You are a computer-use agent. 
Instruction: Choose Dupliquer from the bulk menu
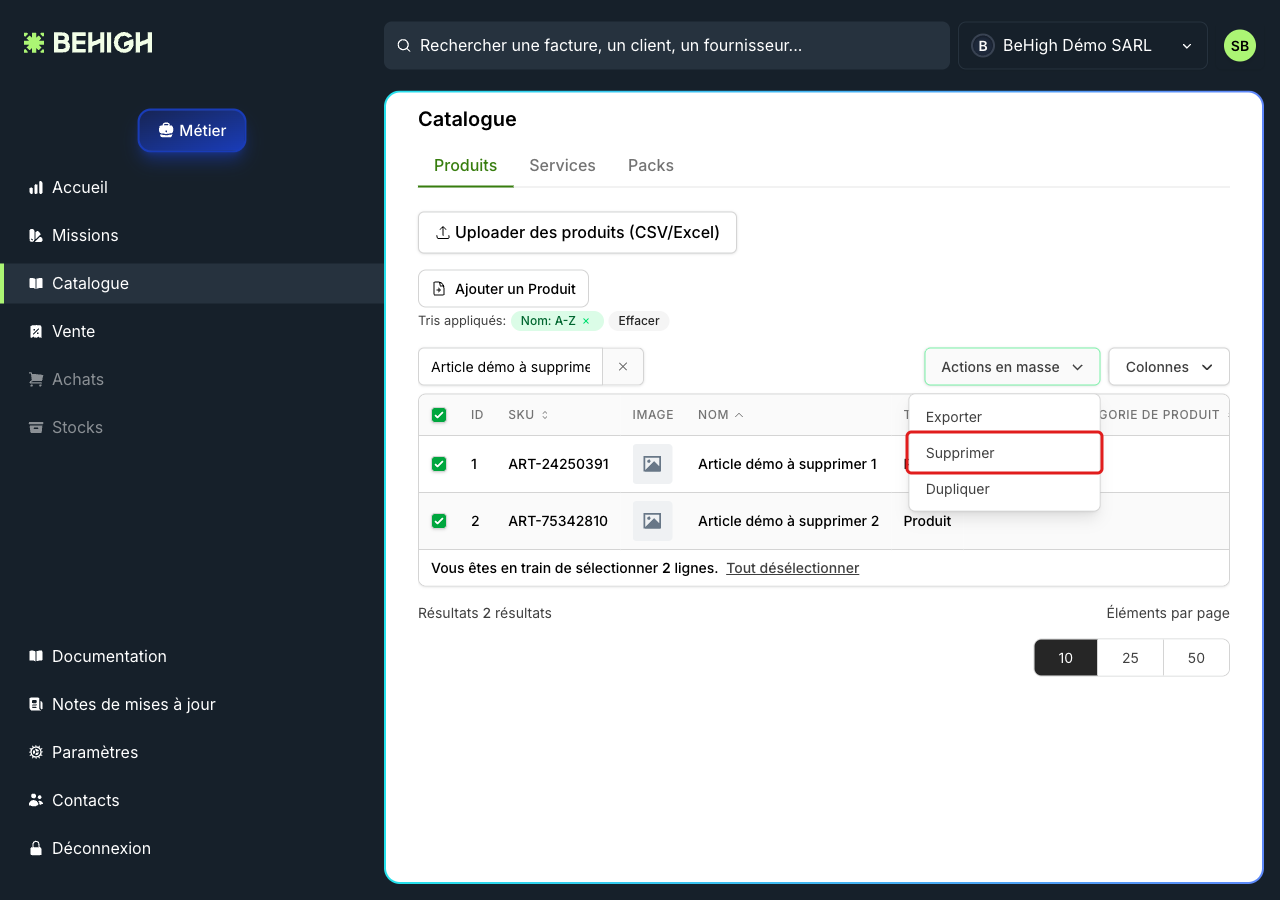pos(1004,489)
